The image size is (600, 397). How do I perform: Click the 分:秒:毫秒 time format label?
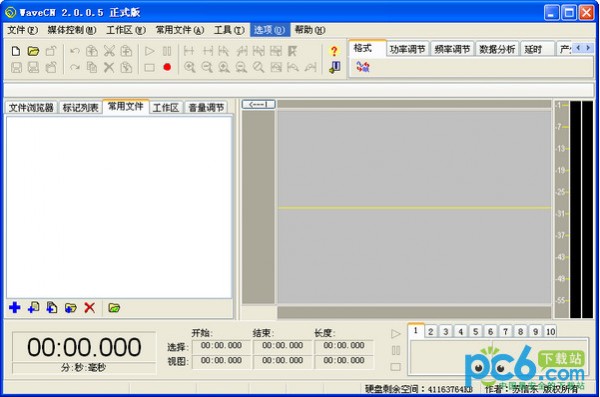(84, 368)
